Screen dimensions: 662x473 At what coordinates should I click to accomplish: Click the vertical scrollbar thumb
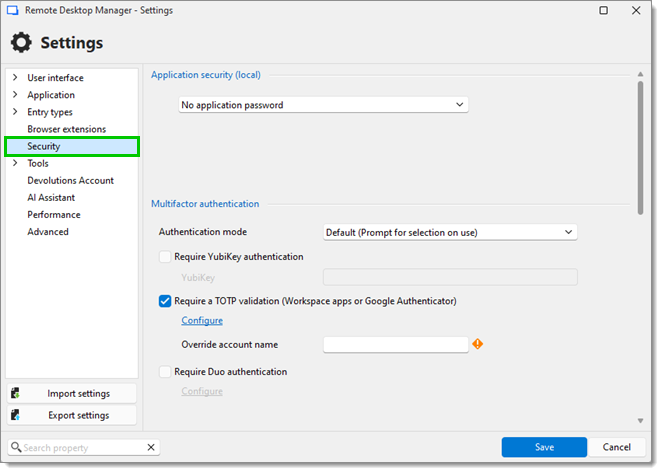(x=640, y=148)
